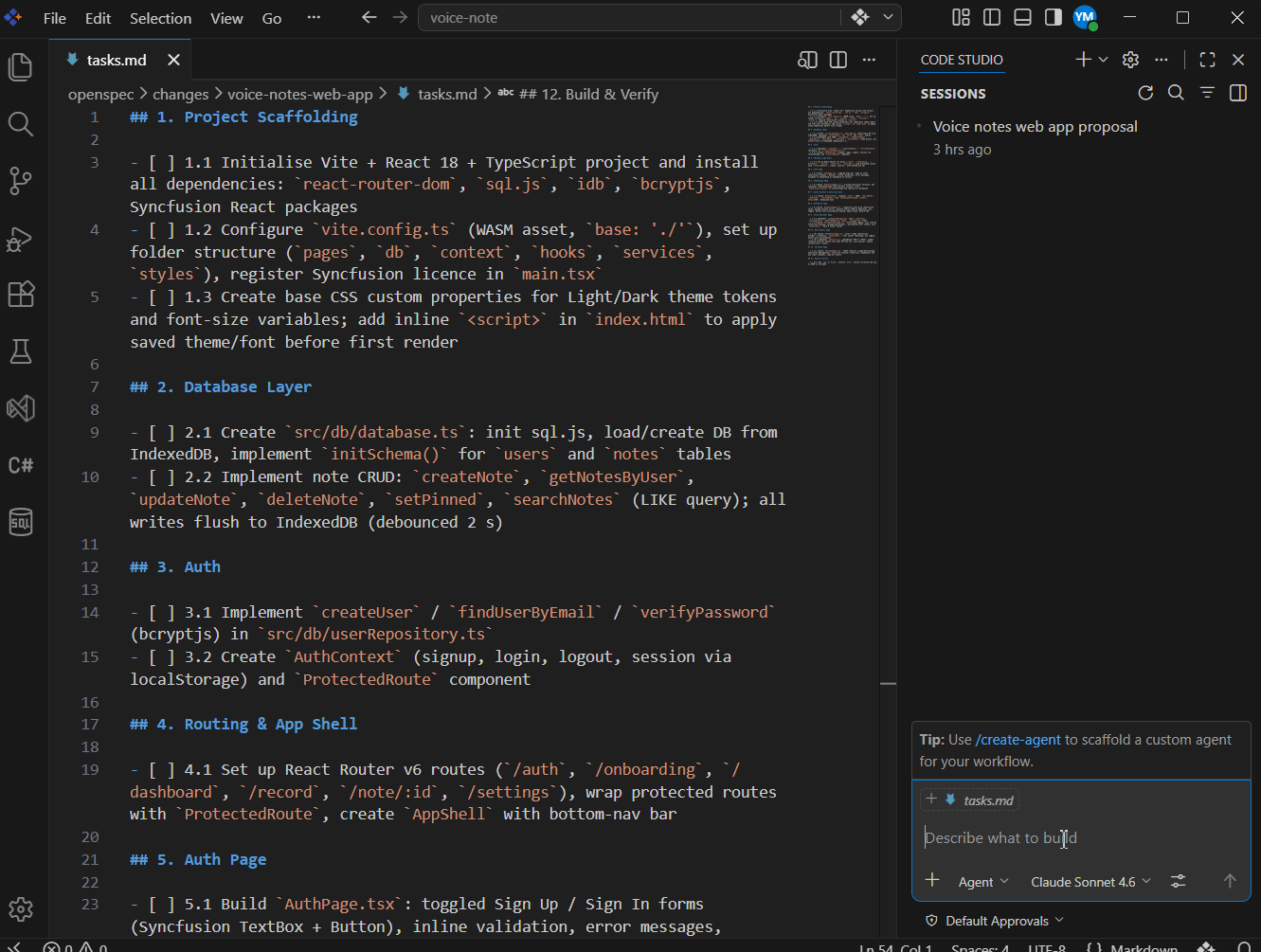Go back using the title bar arrow
This screenshot has height=952, width=1261.
[369, 17]
